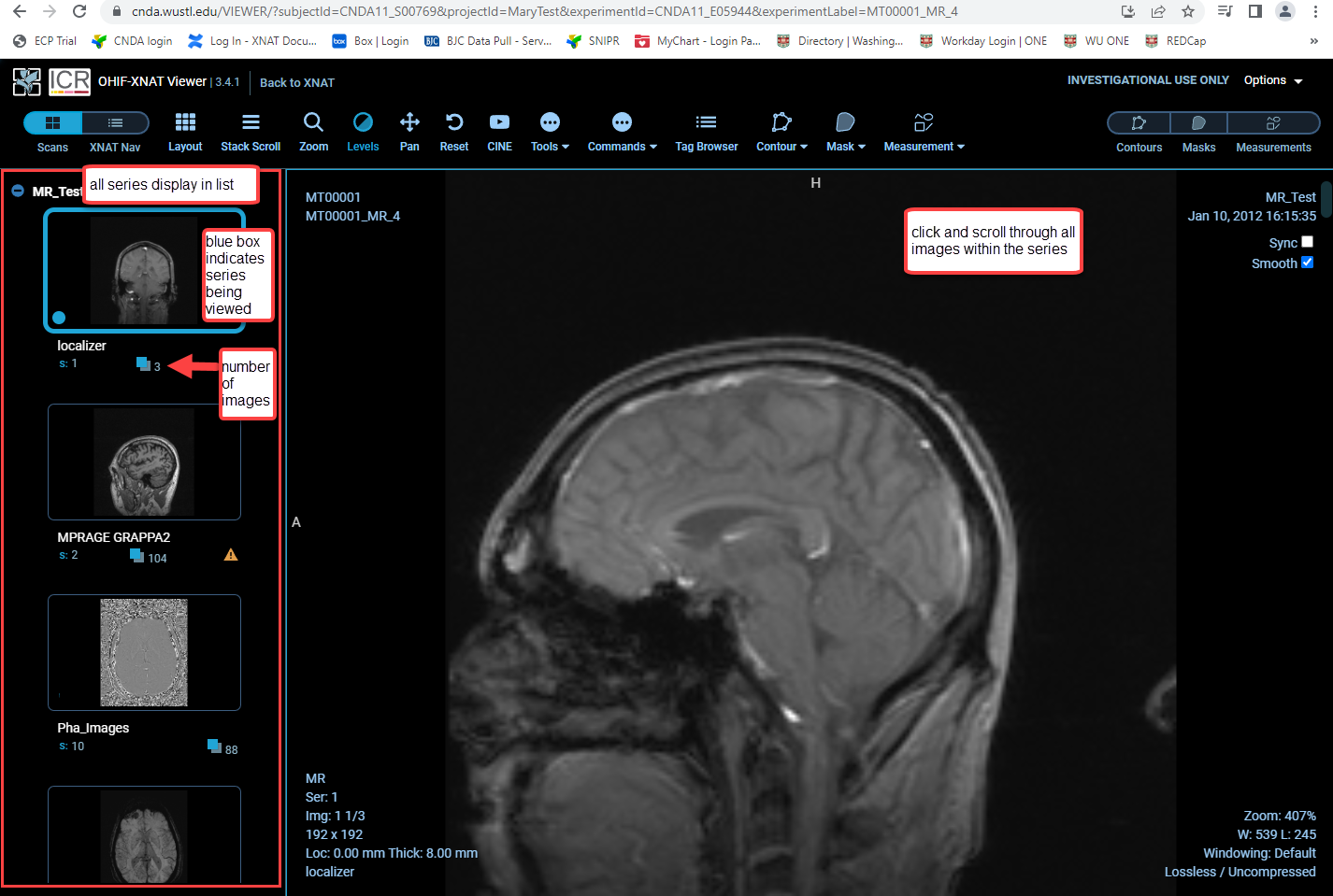Open the Tag Browser
Image resolution: width=1333 pixels, height=896 pixels.
[x=706, y=131]
